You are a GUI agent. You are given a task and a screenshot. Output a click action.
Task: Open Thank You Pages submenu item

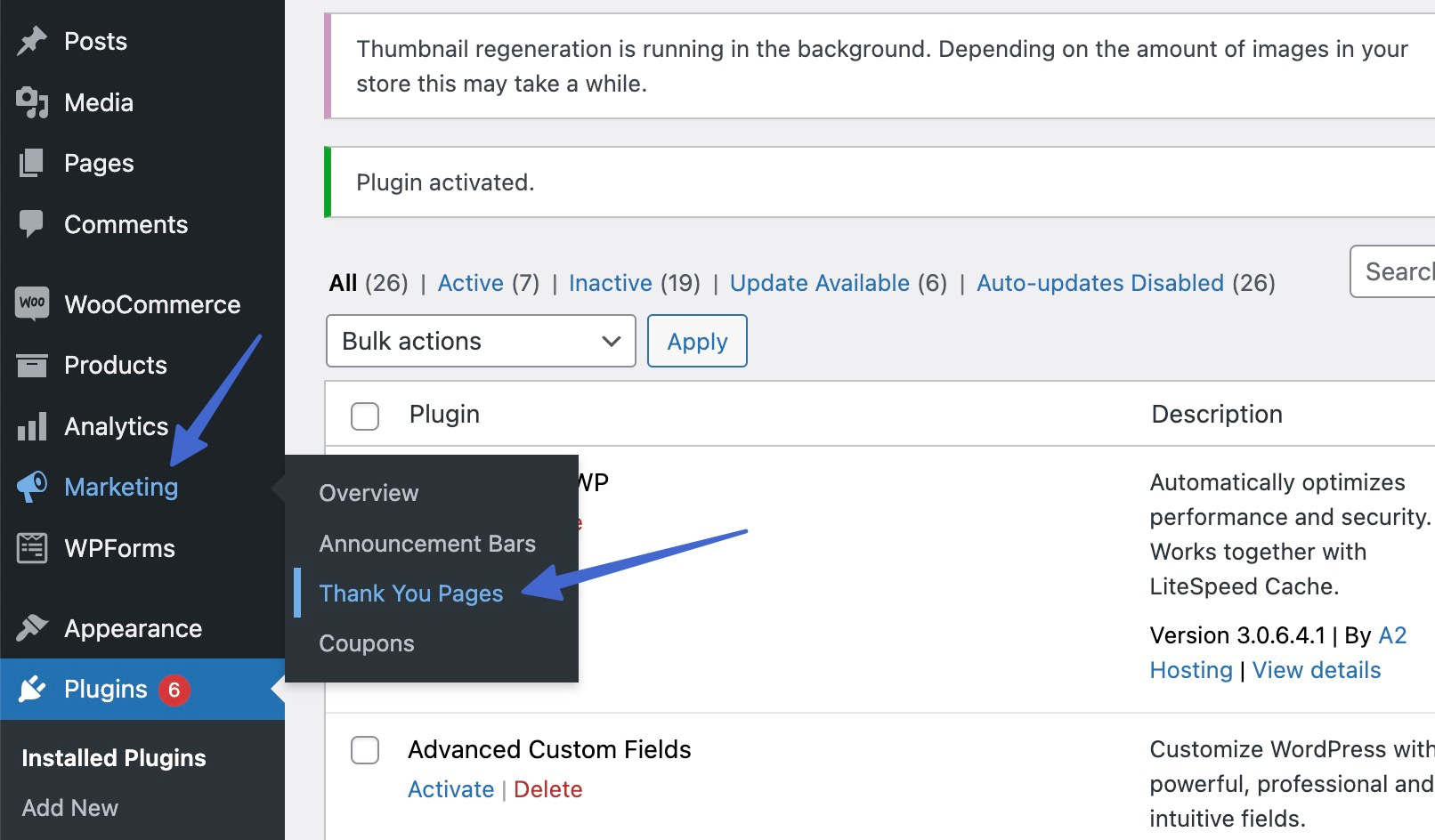pyautogui.click(x=411, y=594)
